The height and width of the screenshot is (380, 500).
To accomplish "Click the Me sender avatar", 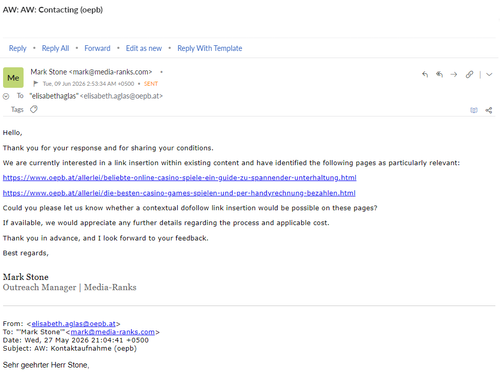I will 13,78.
